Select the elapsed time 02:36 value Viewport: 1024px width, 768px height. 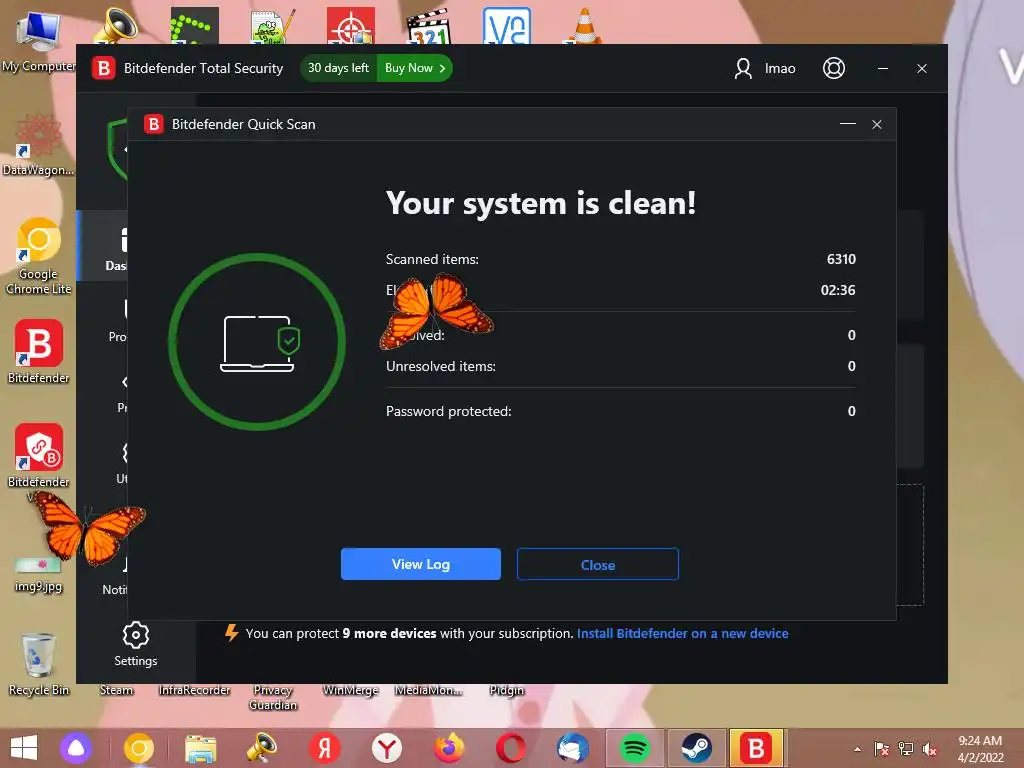[x=838, y=290]
